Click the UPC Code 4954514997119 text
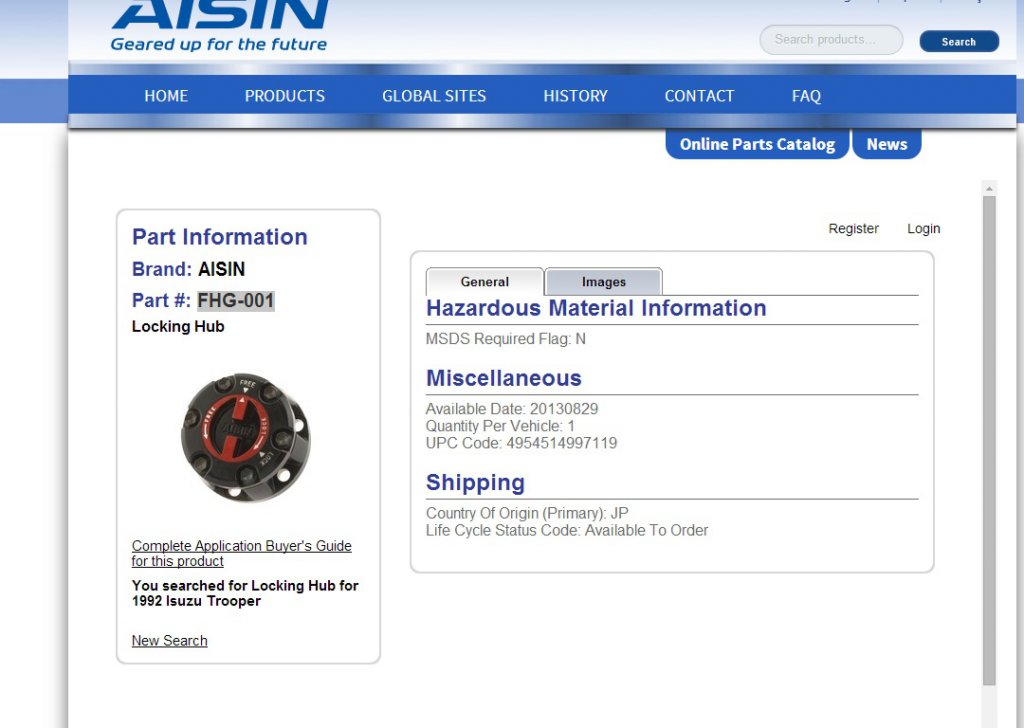Viewport: 1024px width, 728px height. (521, 443)
